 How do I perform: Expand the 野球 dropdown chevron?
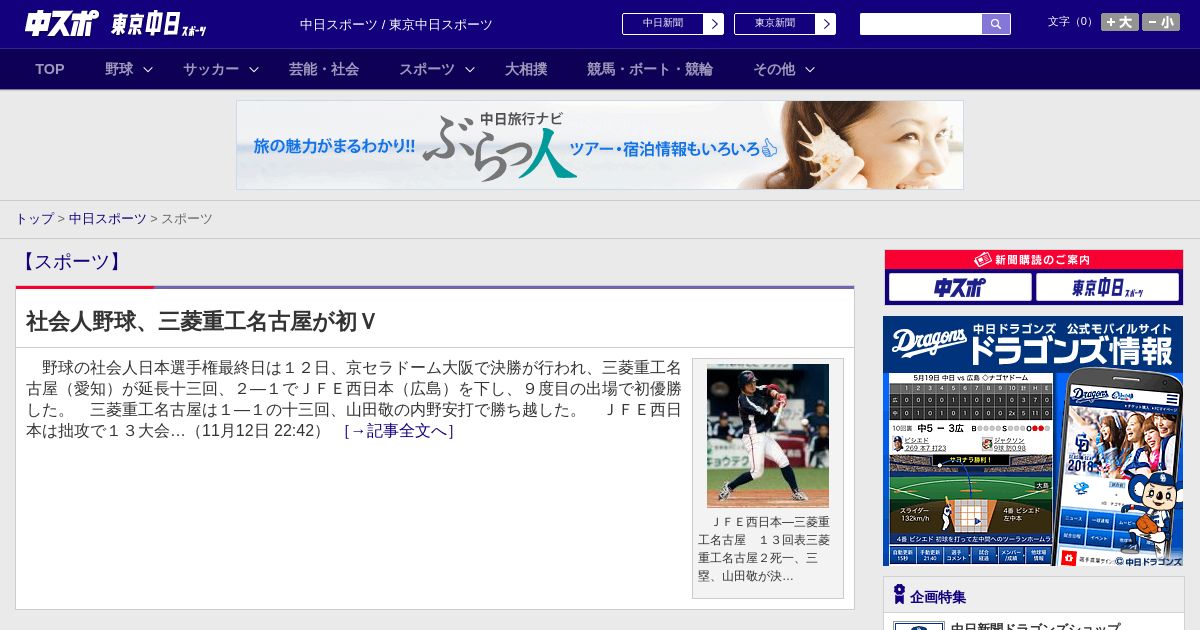click(x=148, y=69)
